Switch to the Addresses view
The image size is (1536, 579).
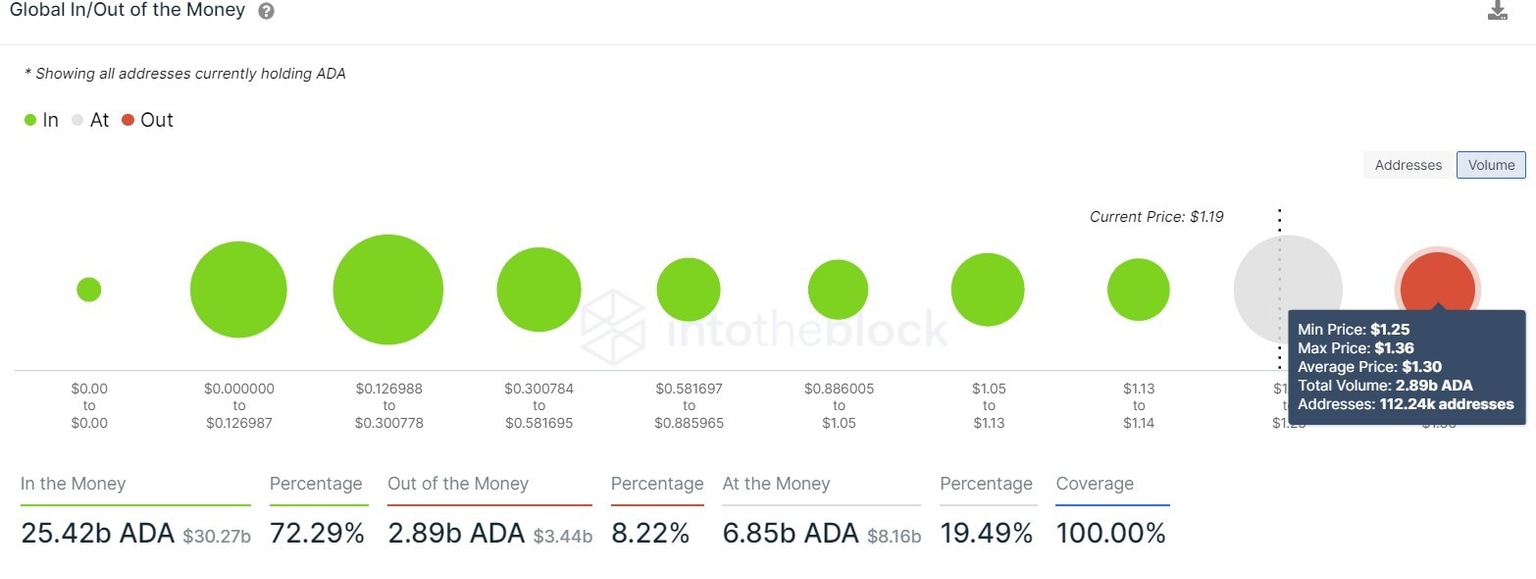pyautogui.click(x=1407, y=165)
